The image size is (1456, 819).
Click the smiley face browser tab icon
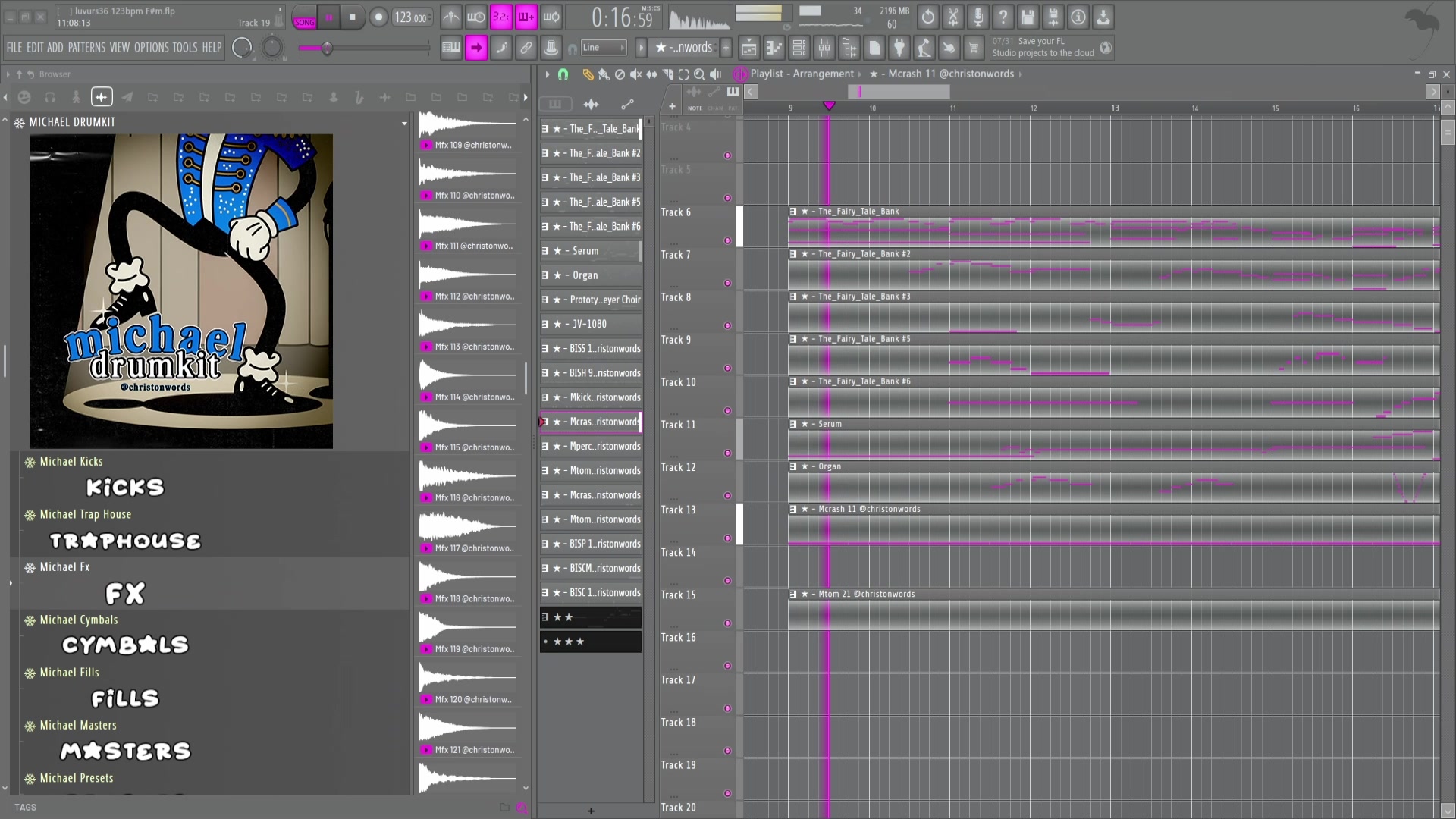(x=24, y=97)
